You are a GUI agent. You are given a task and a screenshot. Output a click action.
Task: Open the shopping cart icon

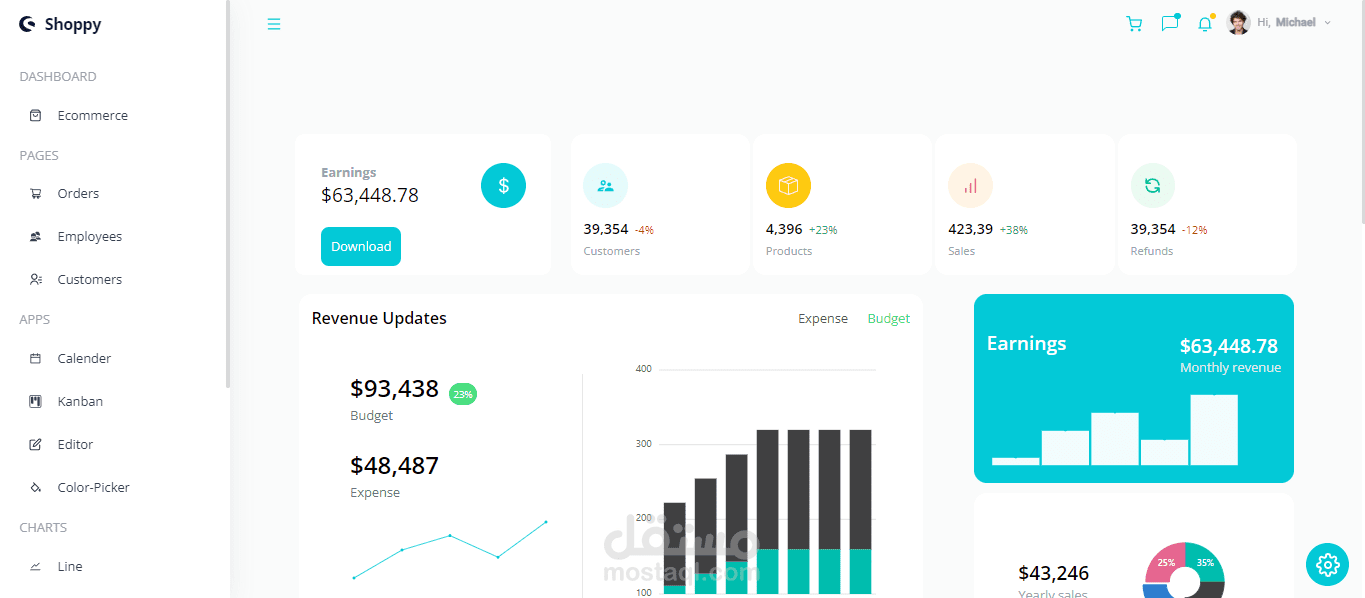(x=1134, y=23)
